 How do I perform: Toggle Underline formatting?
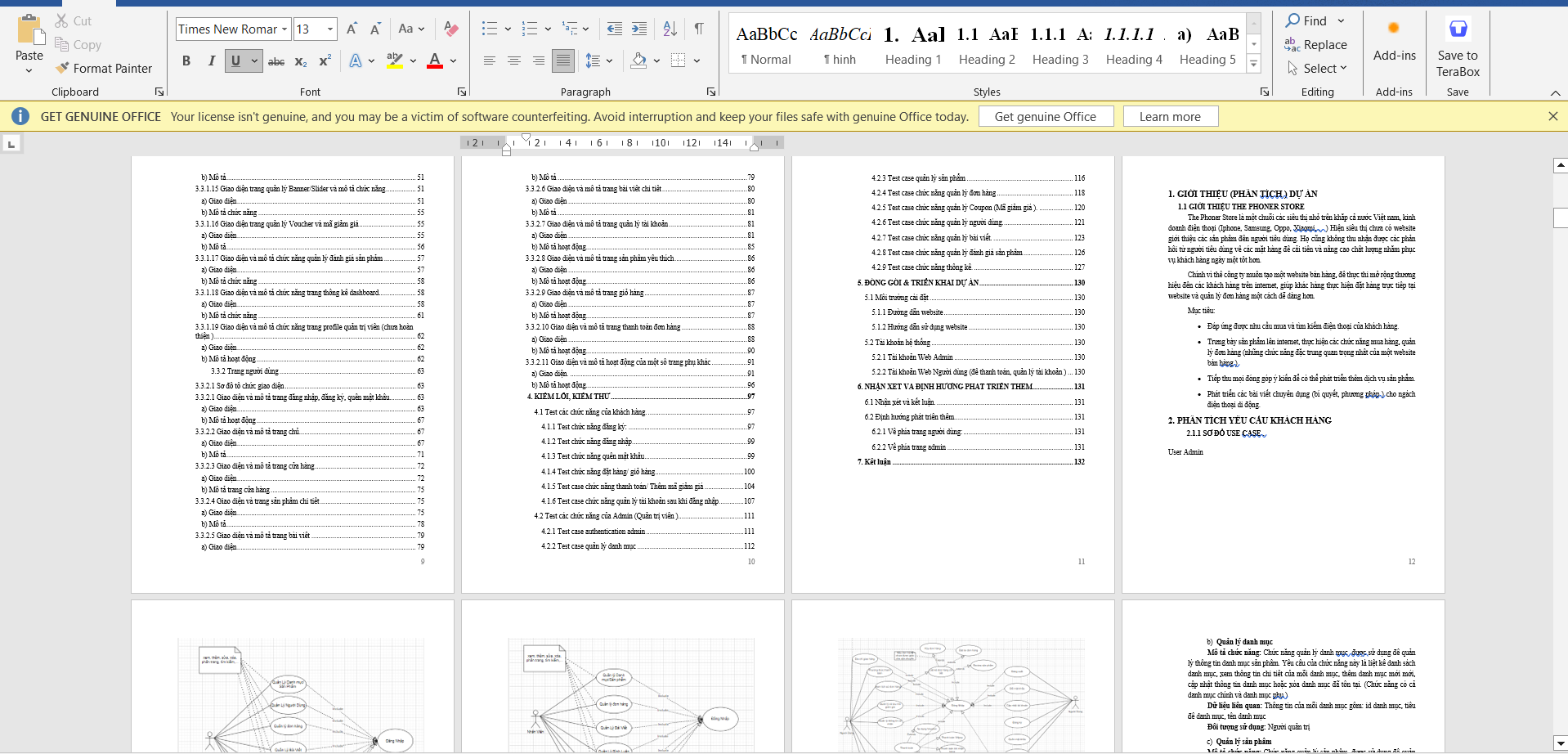[235, 61]
